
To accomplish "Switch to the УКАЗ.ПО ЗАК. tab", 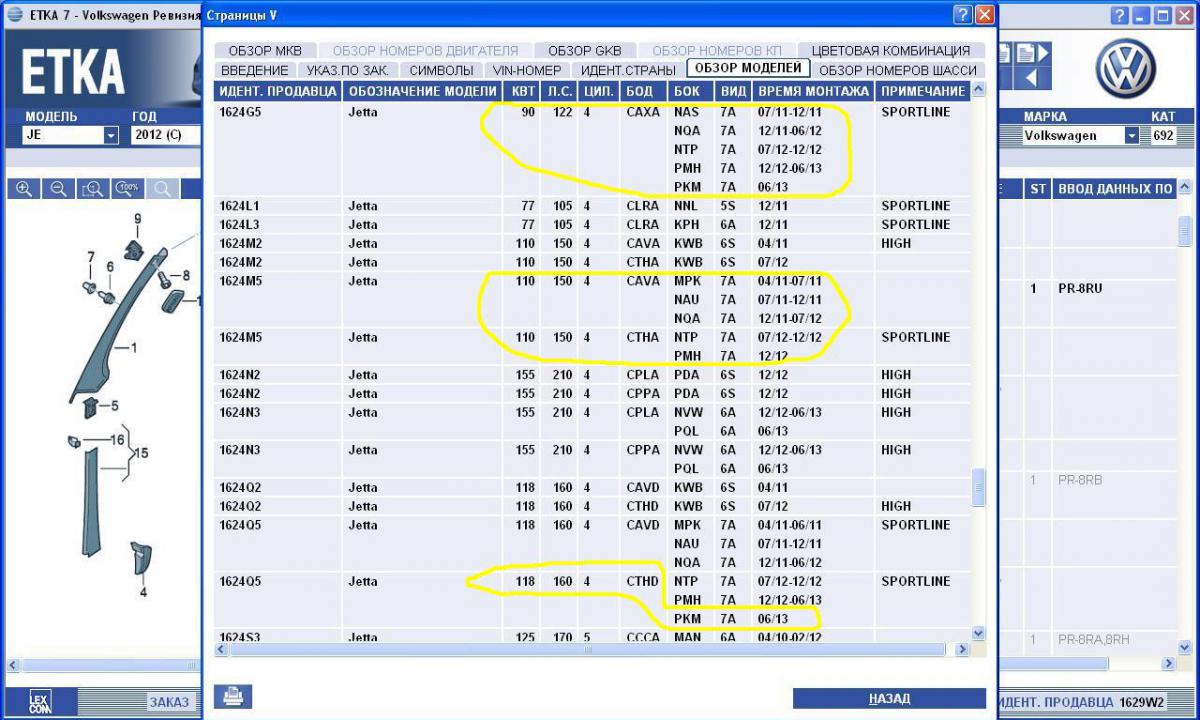I will coord(347,70).
